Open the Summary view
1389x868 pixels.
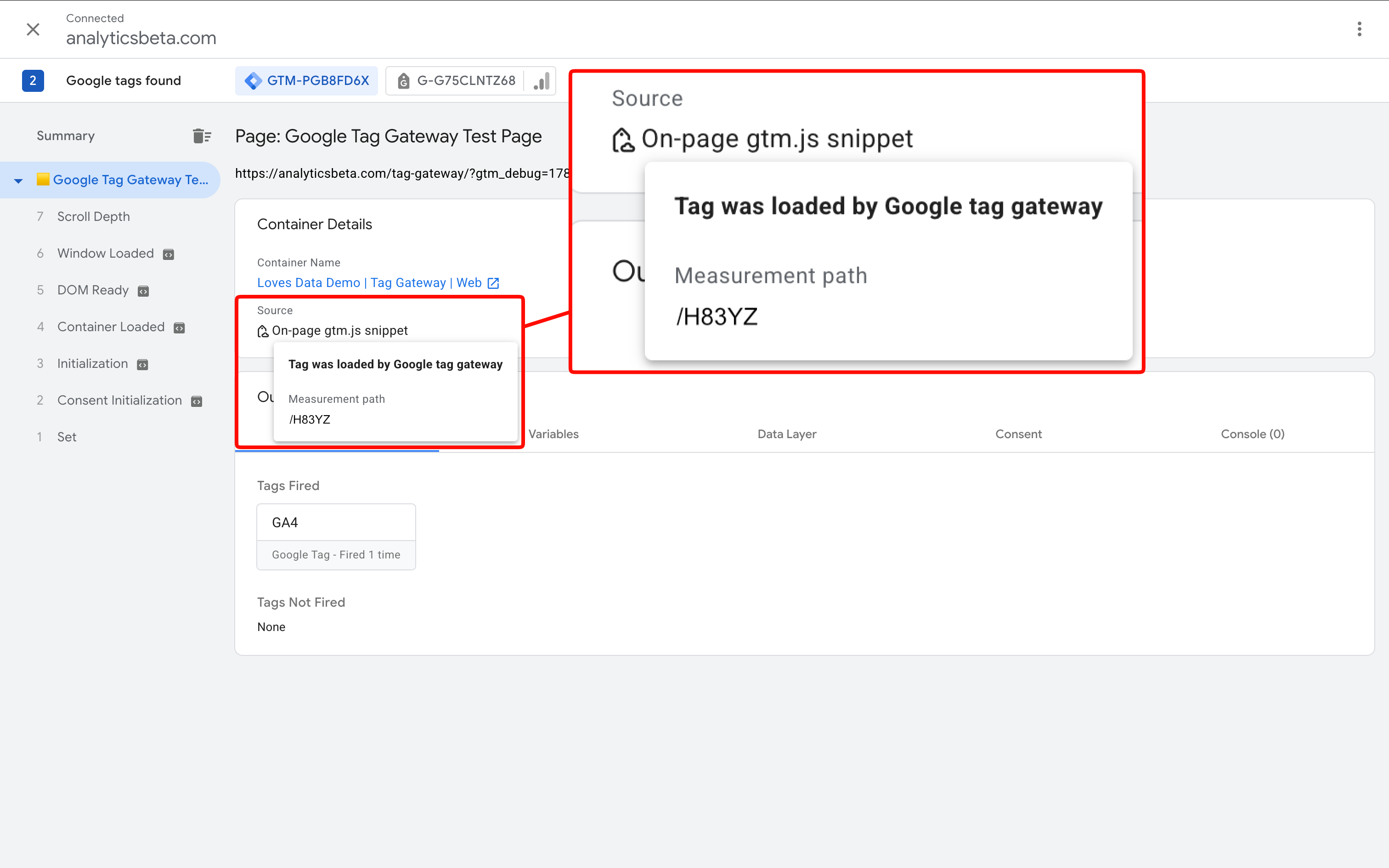65,136
